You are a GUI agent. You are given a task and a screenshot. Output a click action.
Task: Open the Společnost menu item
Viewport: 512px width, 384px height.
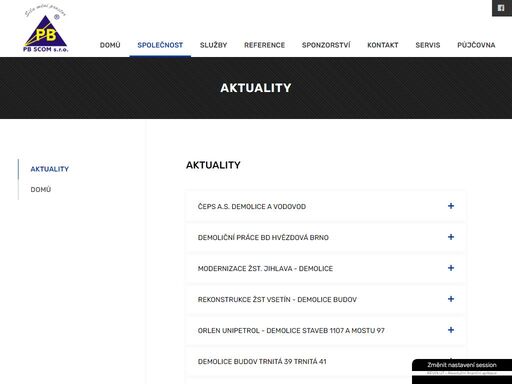coord(160,45)
